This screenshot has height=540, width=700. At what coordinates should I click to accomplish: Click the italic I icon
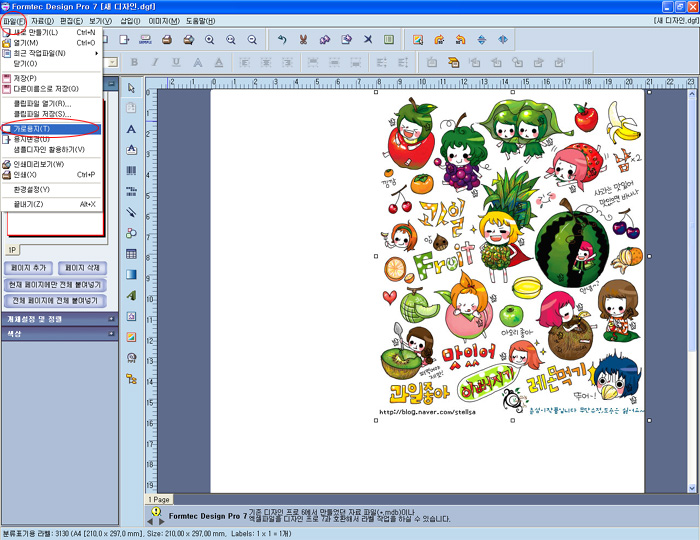pos(155,62)
